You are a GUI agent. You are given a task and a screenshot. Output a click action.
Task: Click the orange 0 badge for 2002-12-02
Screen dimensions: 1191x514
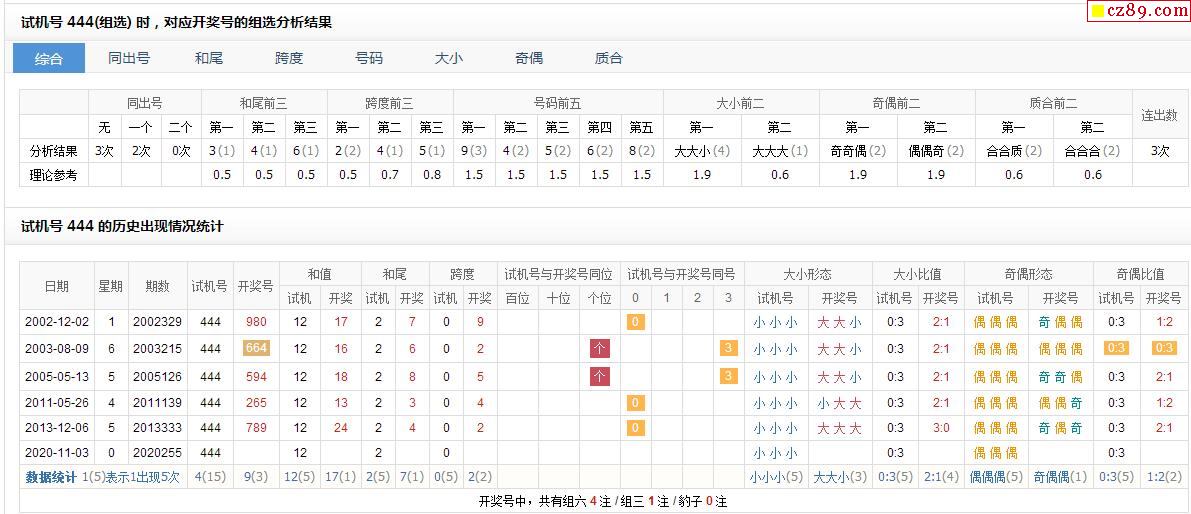coord(636,322)
